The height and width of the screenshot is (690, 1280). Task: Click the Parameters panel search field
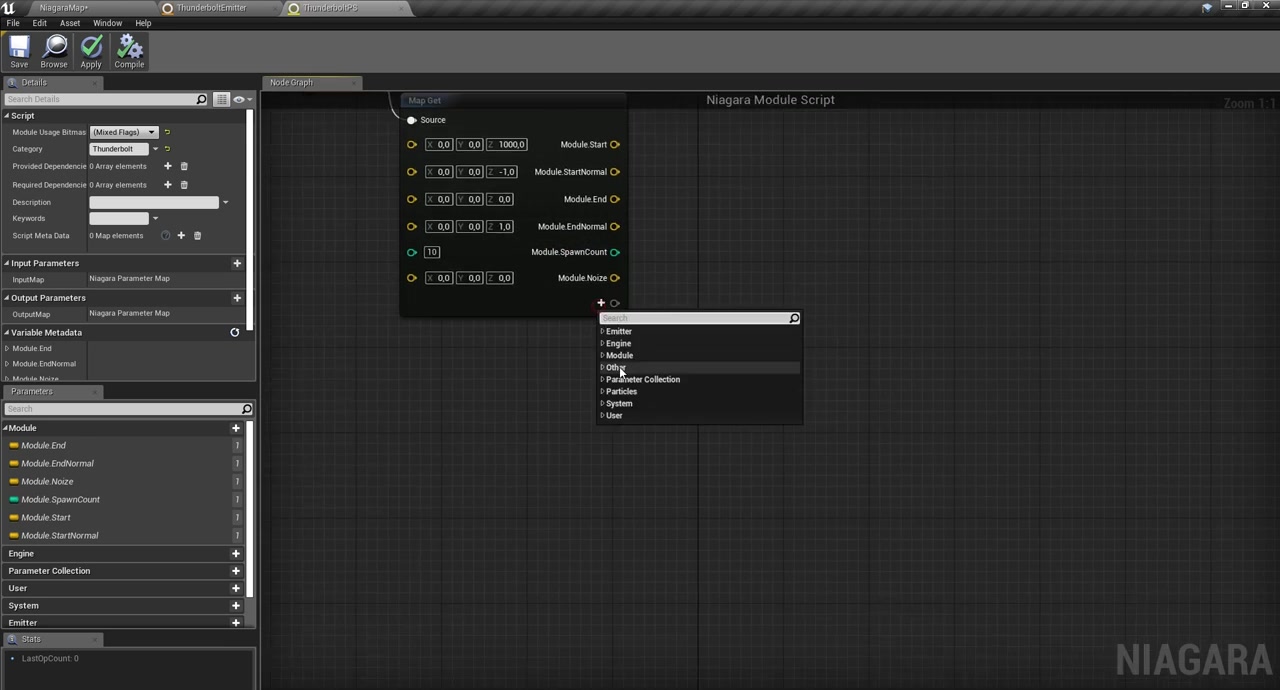120,409
